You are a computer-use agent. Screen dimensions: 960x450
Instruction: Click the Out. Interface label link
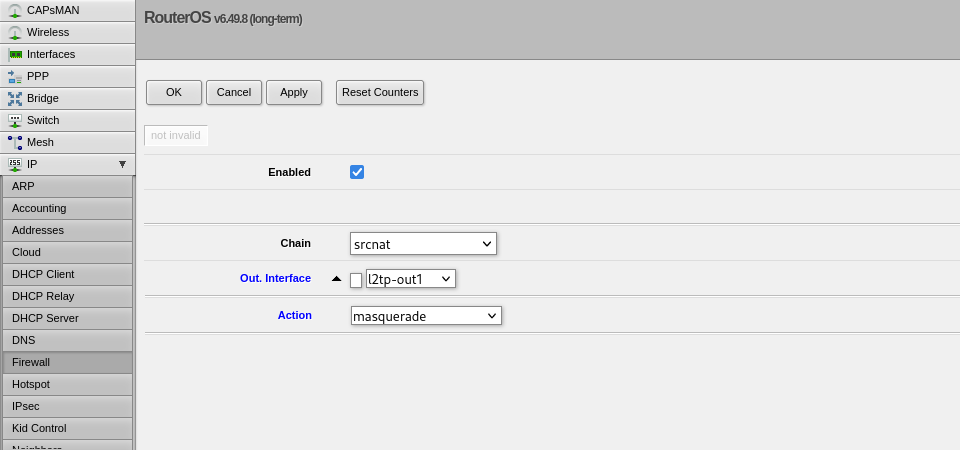pyautogui.click(x=275, y=278)
